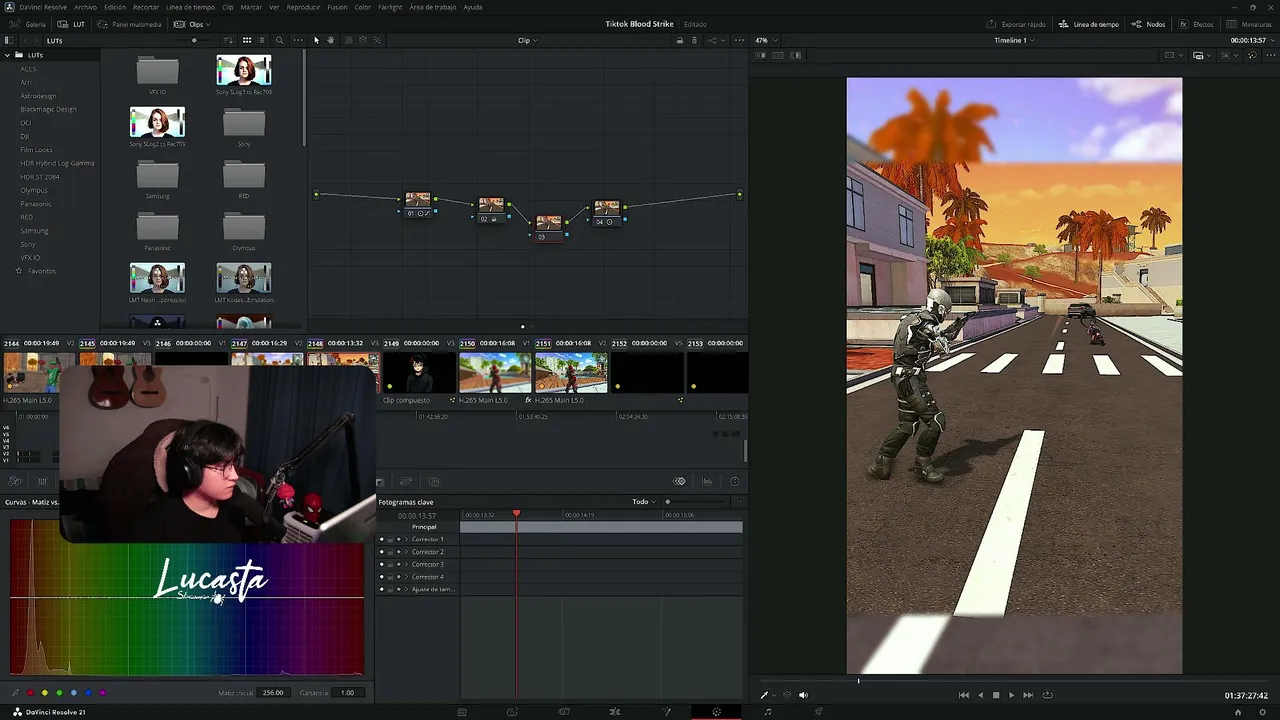Stop viewer playback
This screenshot has width=1280, height=720.
995,695
